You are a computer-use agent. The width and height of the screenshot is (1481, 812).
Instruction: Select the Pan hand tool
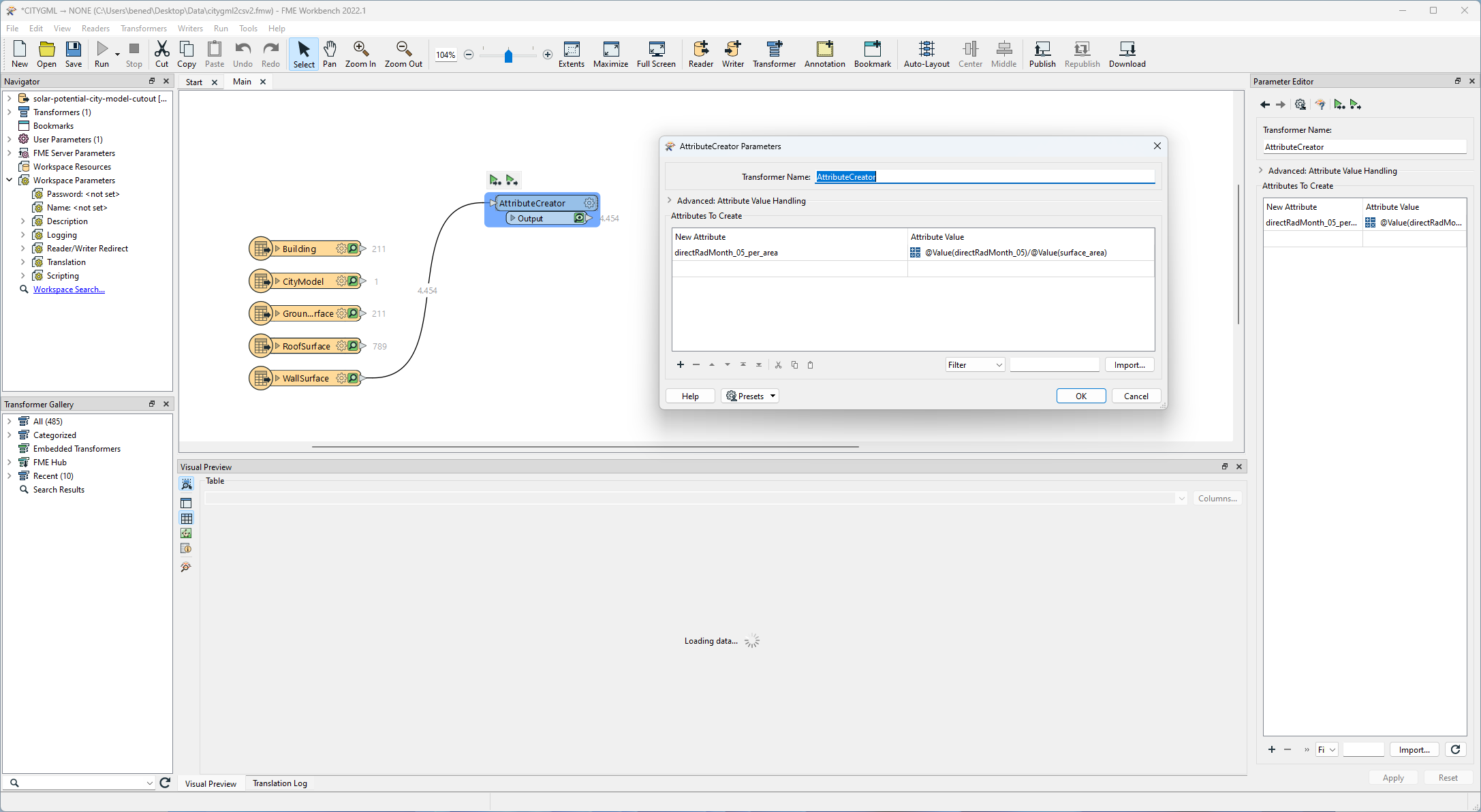[x=330, y=54]
